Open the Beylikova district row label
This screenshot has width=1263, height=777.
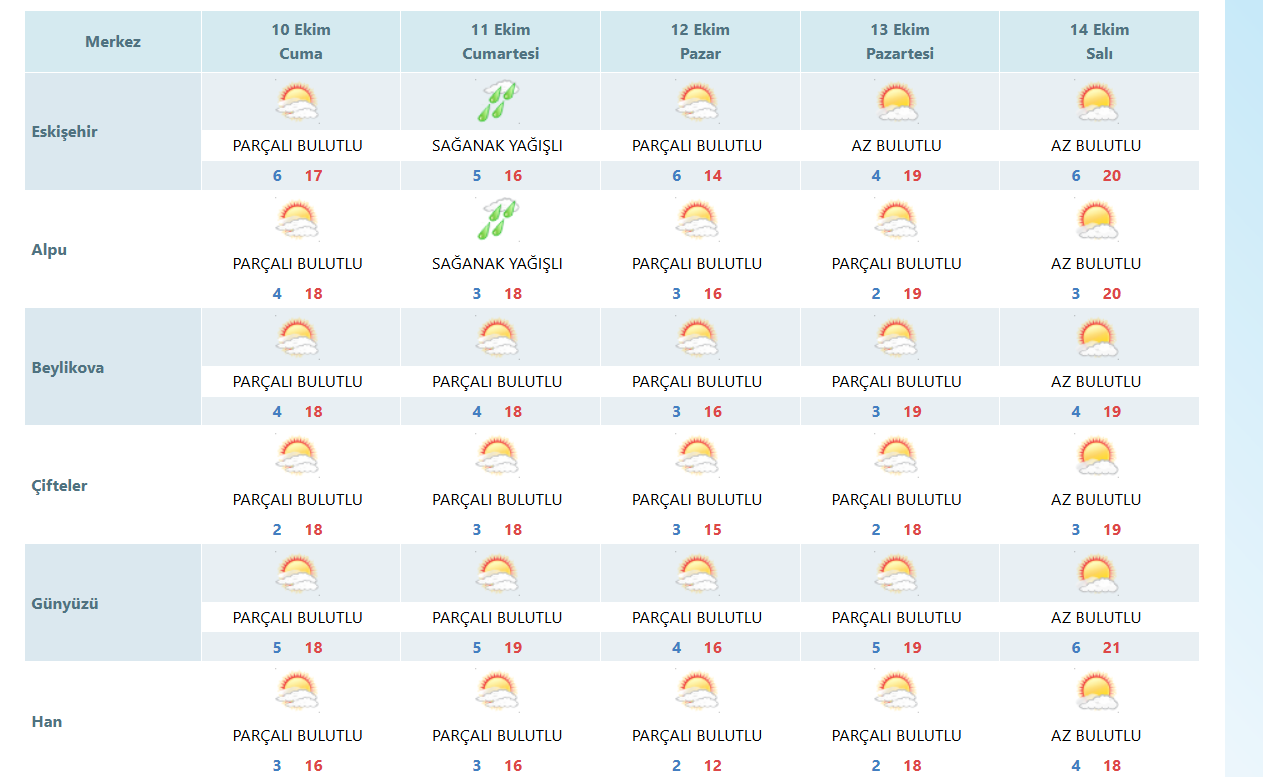pos(68,368)
